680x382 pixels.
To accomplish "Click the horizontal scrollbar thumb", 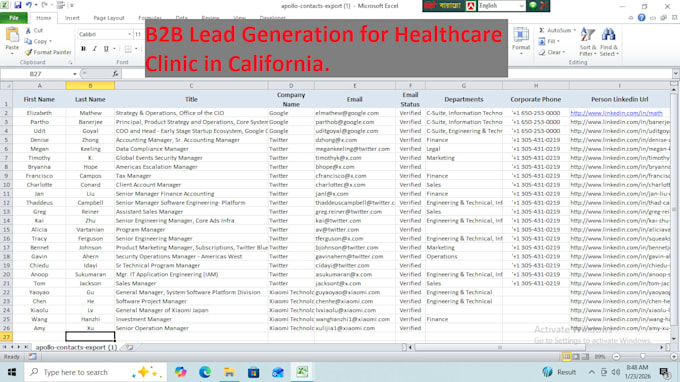I will (x=500, y=347).
